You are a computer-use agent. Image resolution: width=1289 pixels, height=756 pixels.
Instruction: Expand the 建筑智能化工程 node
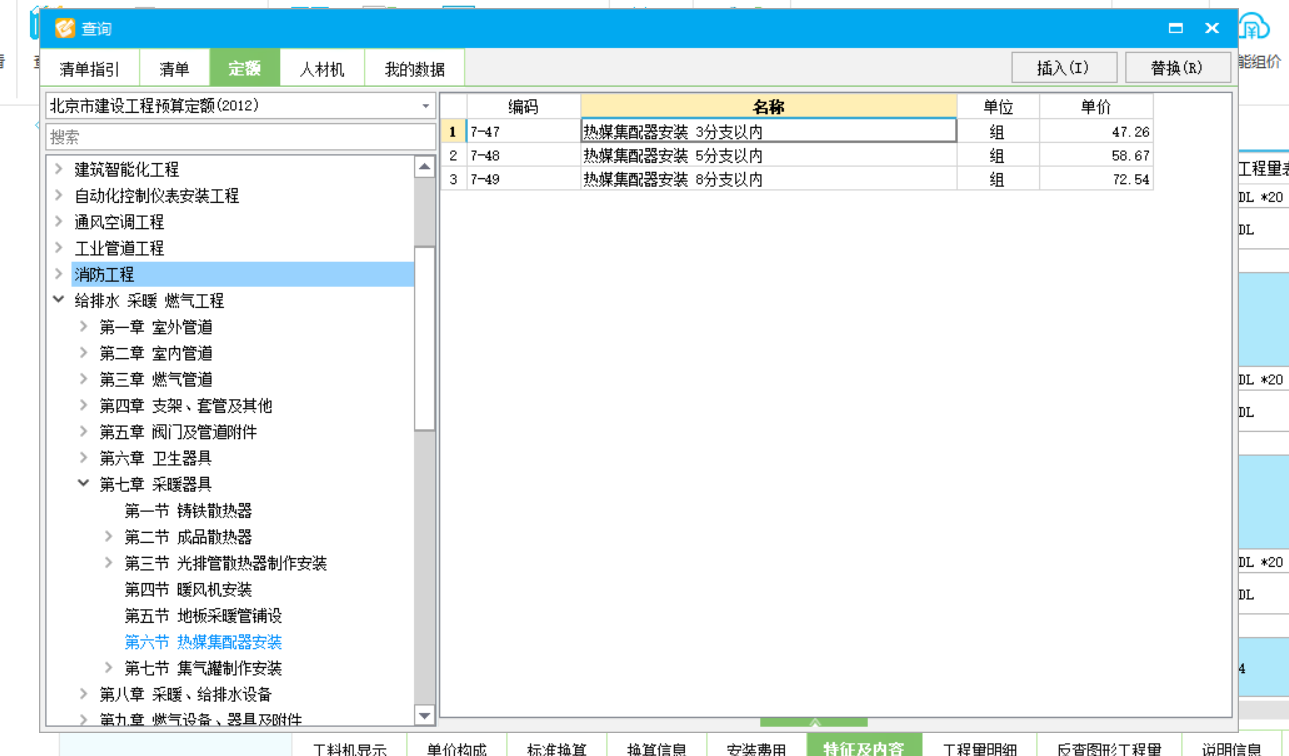(x=59, y=169)
